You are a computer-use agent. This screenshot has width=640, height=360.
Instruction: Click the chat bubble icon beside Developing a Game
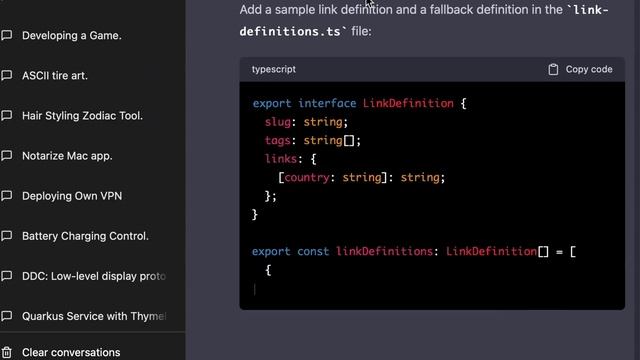click(x=6, y=35)
